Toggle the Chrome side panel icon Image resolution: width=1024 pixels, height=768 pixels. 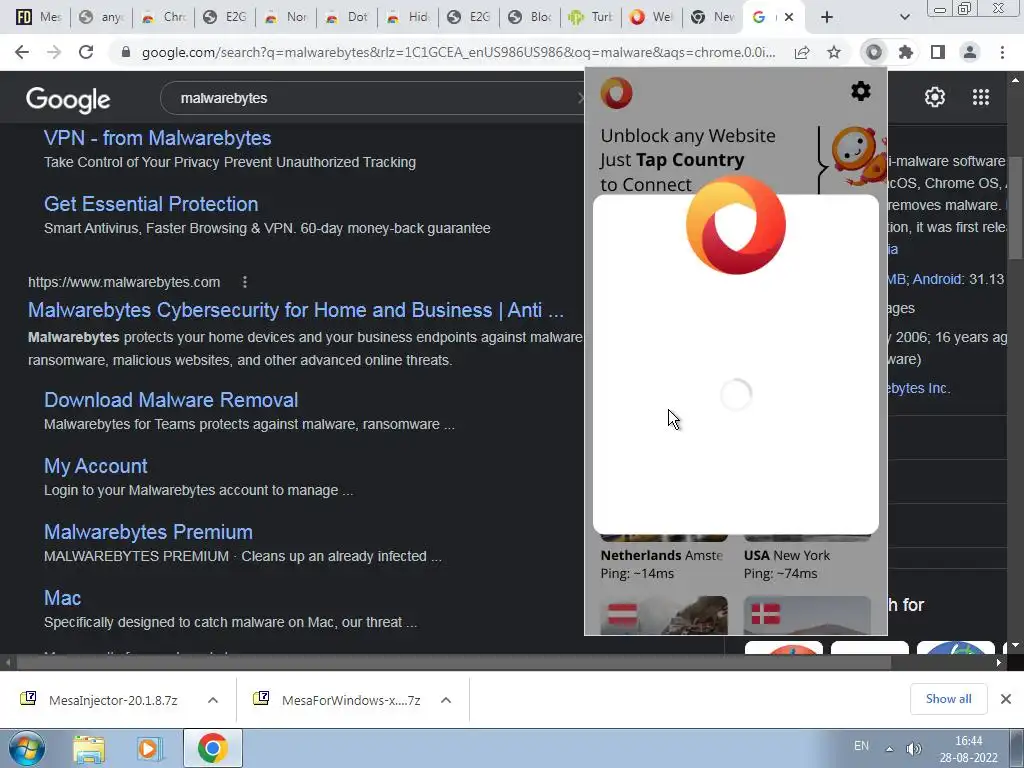[x=938, y=52]
